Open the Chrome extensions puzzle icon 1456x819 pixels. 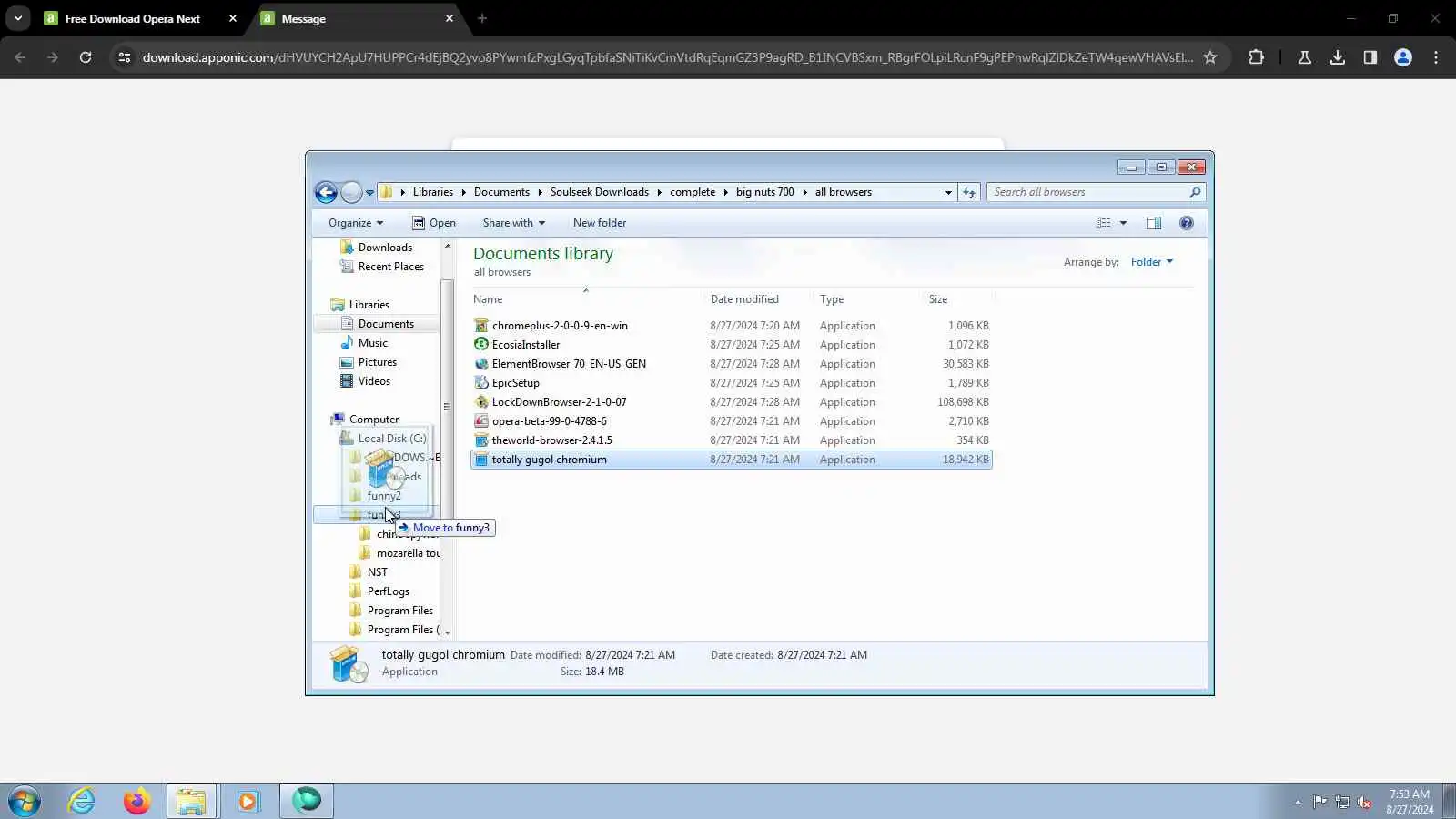(1256, 57)
